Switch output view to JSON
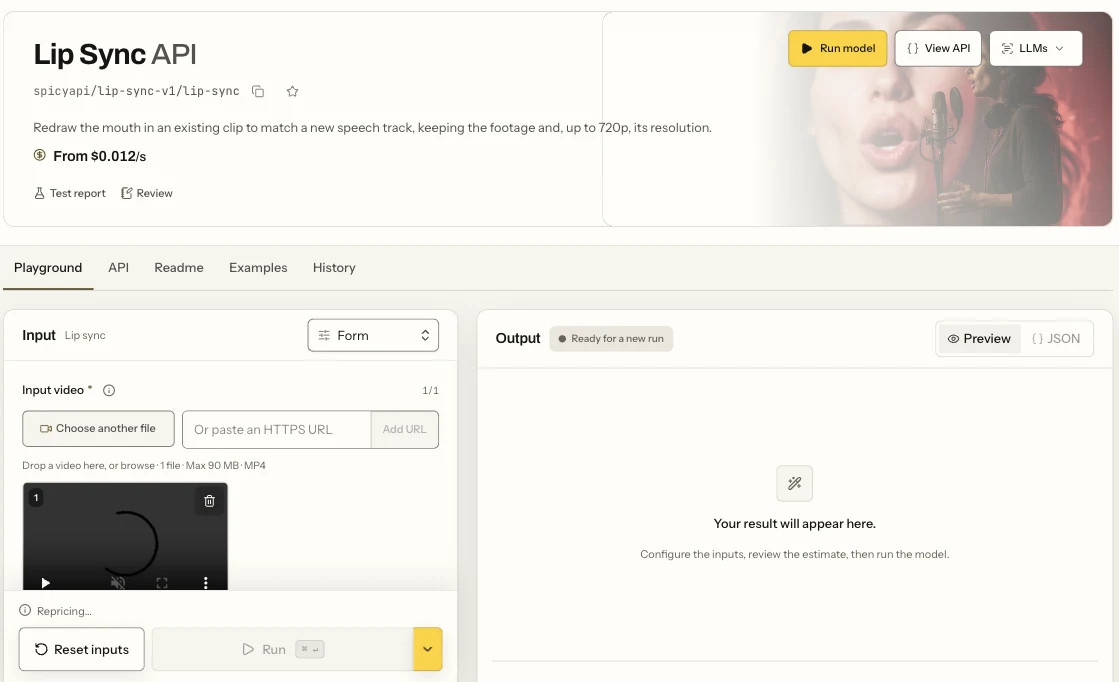1119x682 pixels. click(1056, 339)
